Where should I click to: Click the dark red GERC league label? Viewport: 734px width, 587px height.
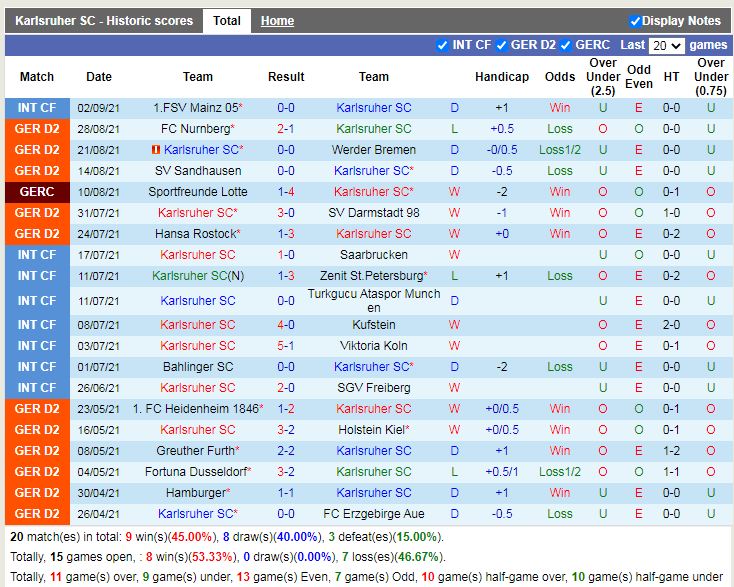[37, 192]
